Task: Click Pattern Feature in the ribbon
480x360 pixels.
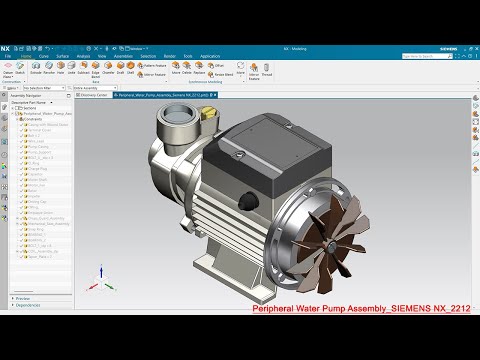Action: [152, 66]
